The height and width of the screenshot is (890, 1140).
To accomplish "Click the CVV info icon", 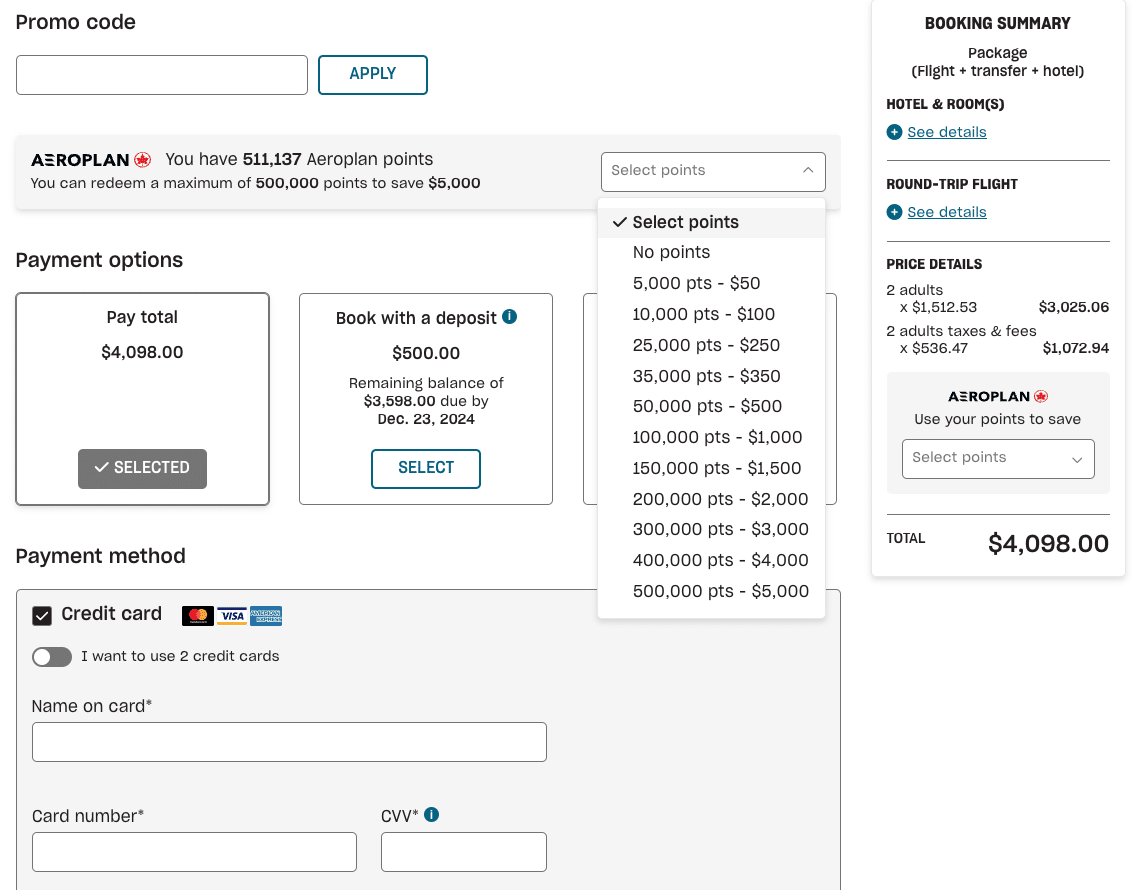I will 431,815.
